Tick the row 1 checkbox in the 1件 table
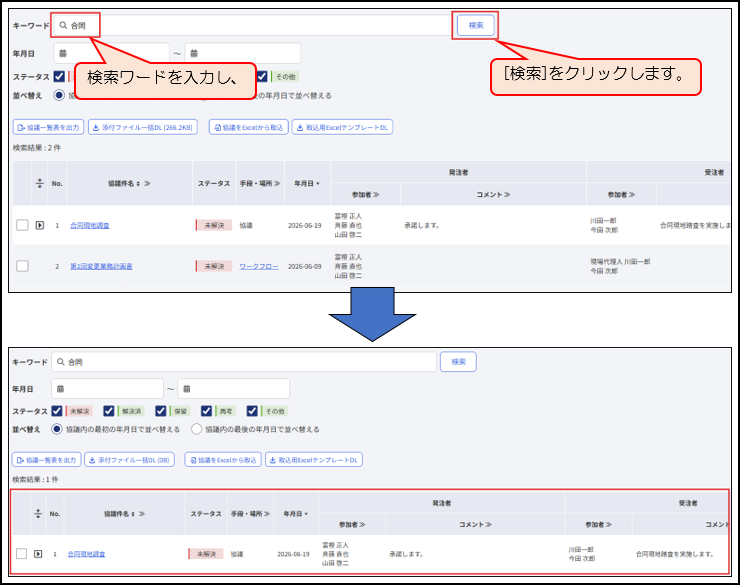Viewport: 740px width, 585px height. [x=21, y=553]
